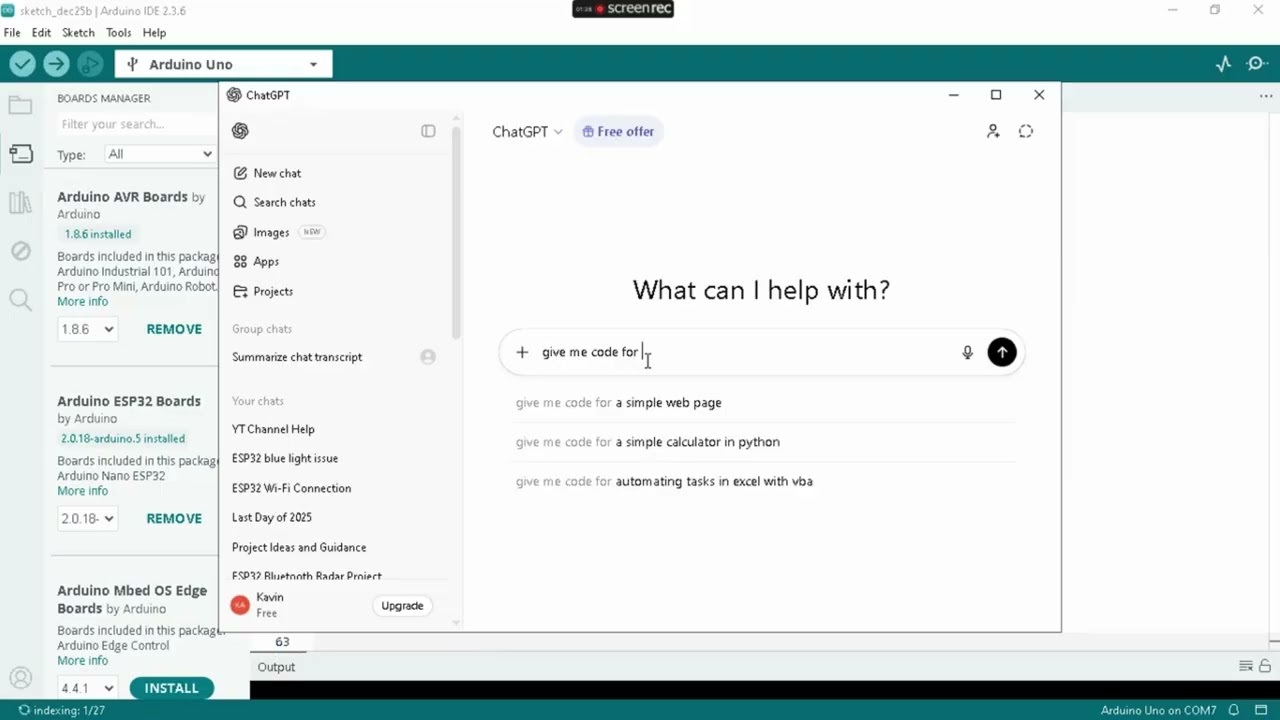Open the ChatGPT model selector dropdown
The height and width of the screenshot is (720, 1280).
point(527,132)
